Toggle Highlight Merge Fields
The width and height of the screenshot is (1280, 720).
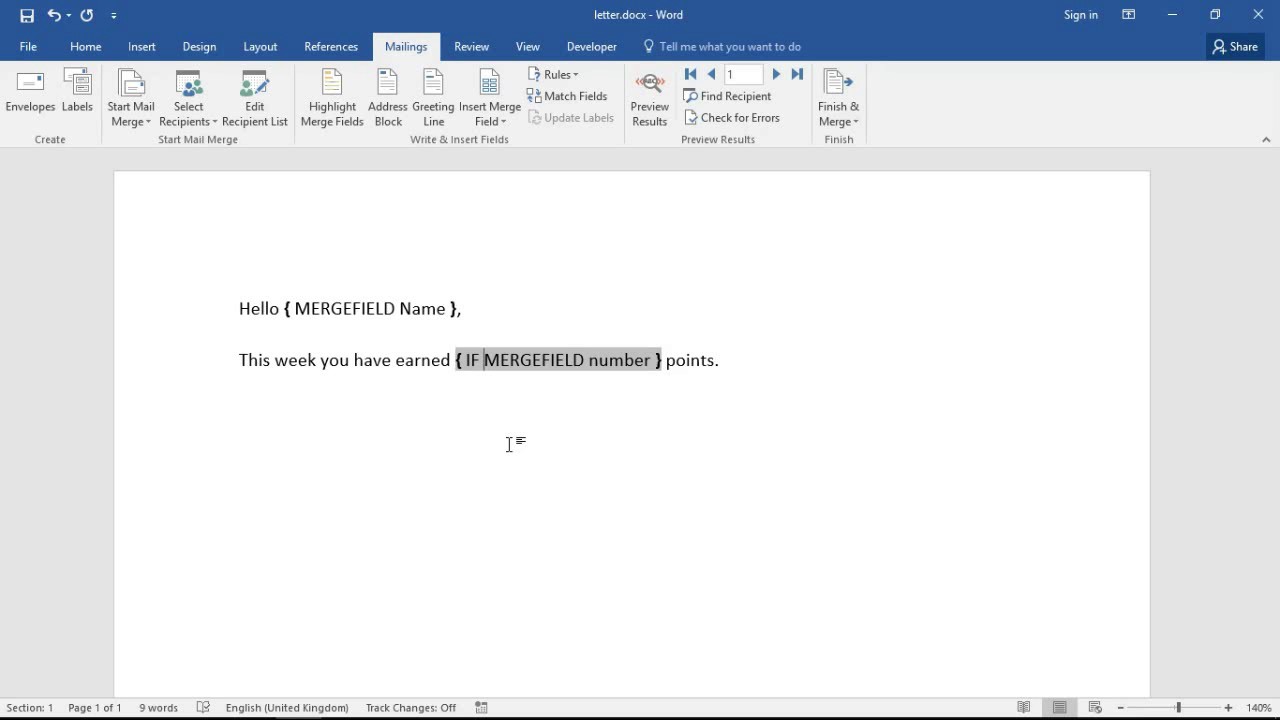[331, 95]
